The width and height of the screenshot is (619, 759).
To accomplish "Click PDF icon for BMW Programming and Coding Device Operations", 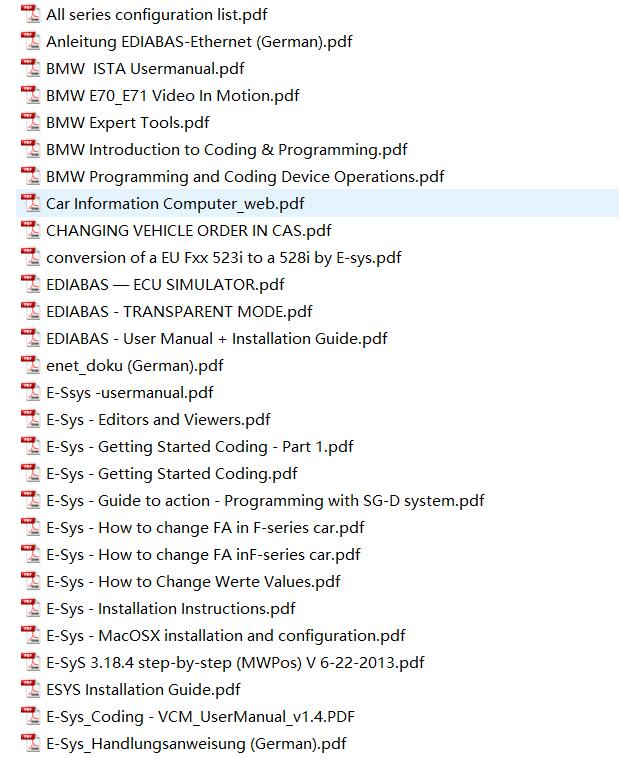I will coord(30,177).
